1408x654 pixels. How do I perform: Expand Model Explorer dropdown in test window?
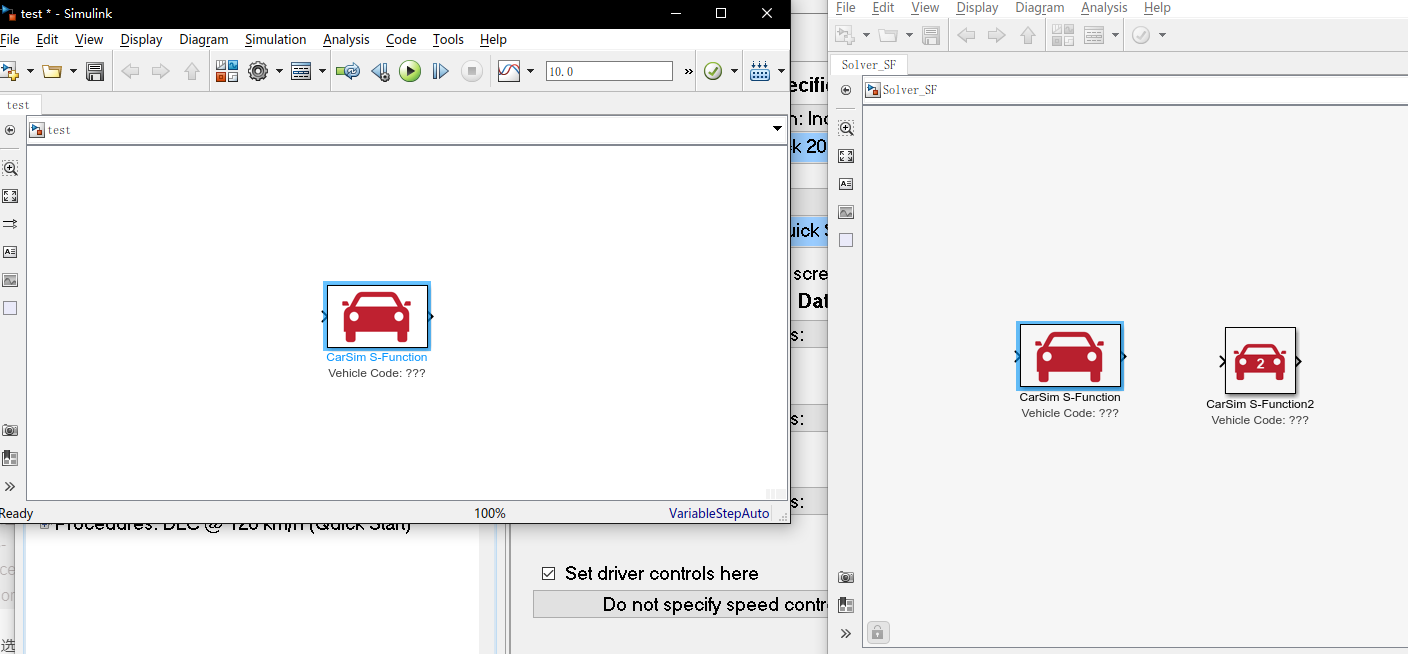pos(322,71)
